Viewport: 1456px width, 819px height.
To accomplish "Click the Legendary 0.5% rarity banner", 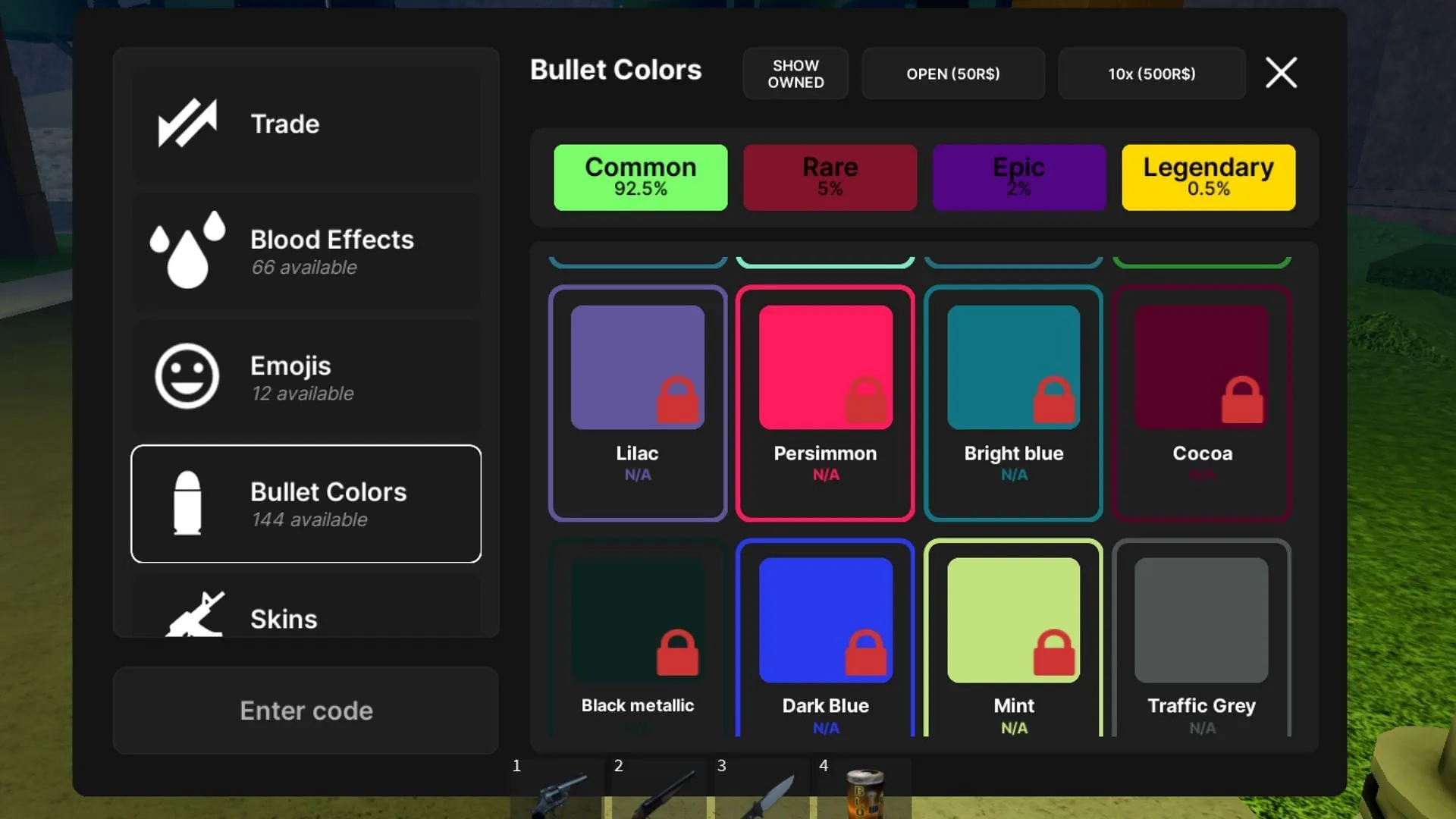I will [1208, 177].
